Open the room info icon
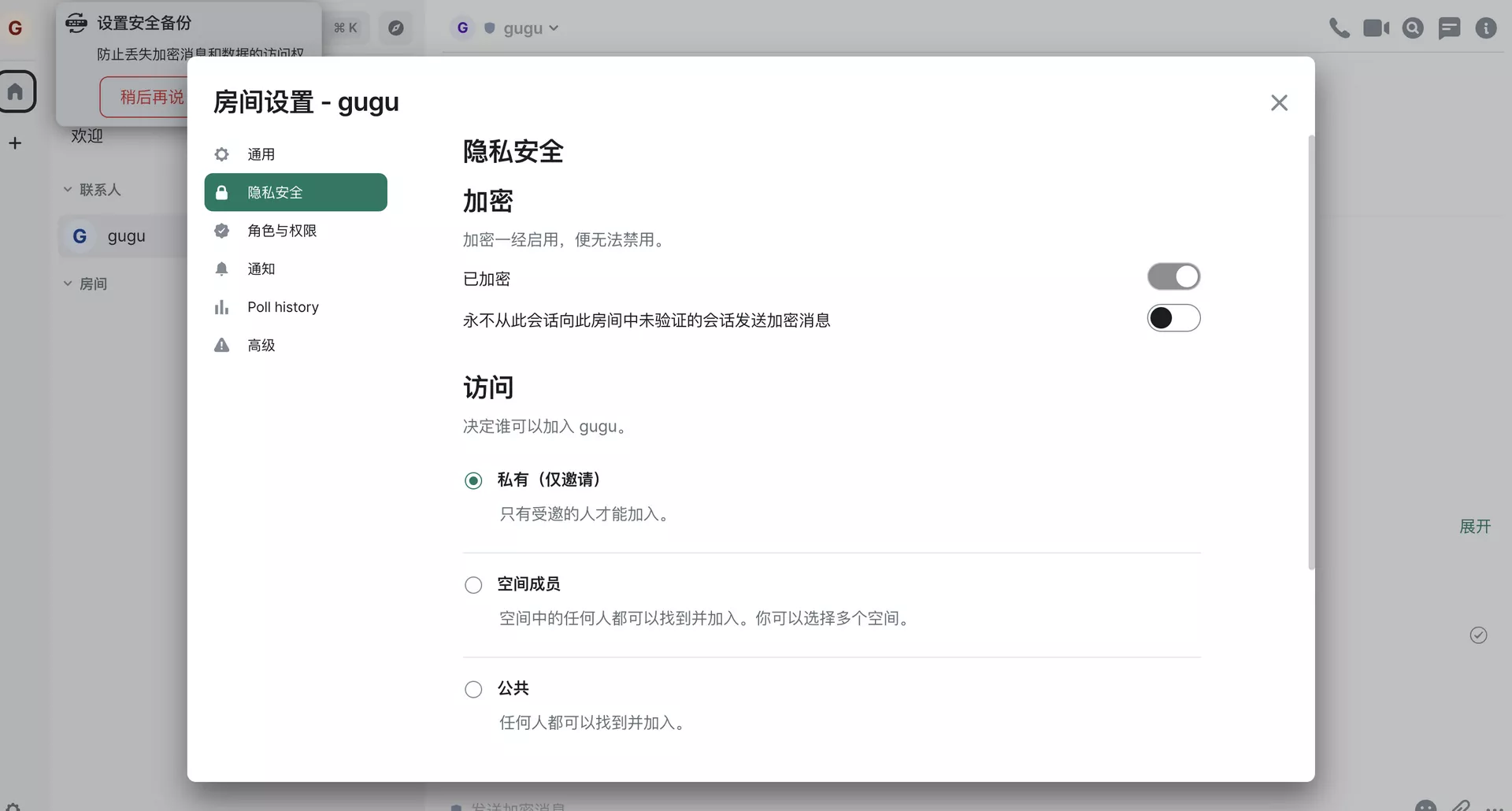The height and width of the screenshot is (811, 1512). point(1485,28)
